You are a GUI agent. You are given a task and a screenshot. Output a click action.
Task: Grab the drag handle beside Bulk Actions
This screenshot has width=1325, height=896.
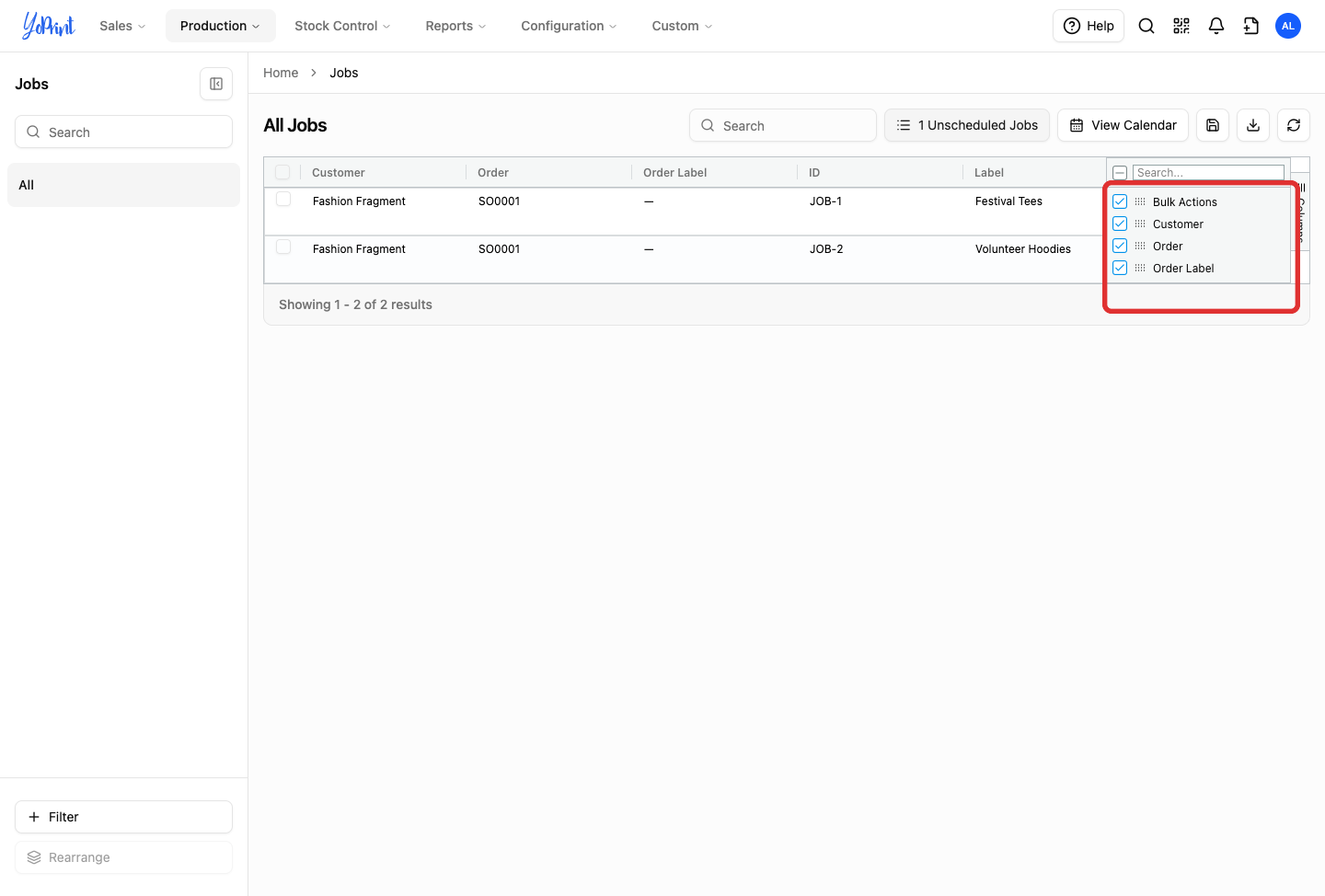(1140, 201)
